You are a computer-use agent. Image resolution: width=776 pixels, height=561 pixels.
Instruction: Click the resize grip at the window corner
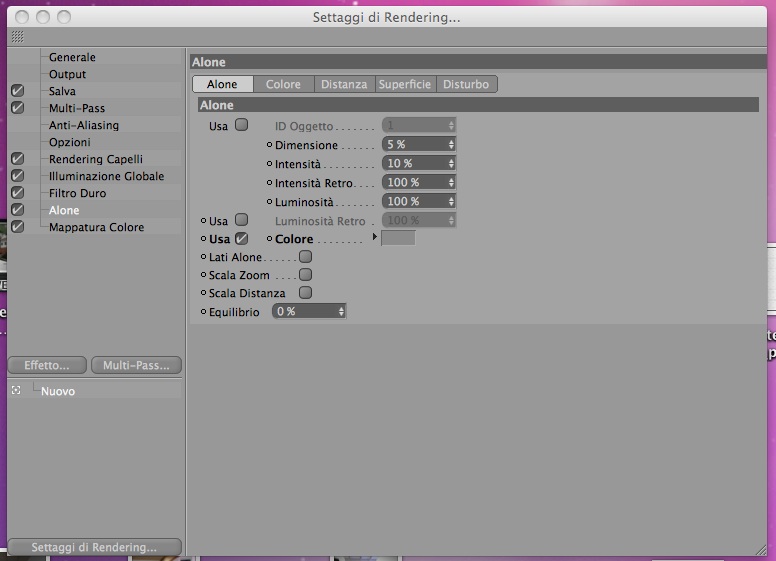pyautogui.click(x=761, y=549)
